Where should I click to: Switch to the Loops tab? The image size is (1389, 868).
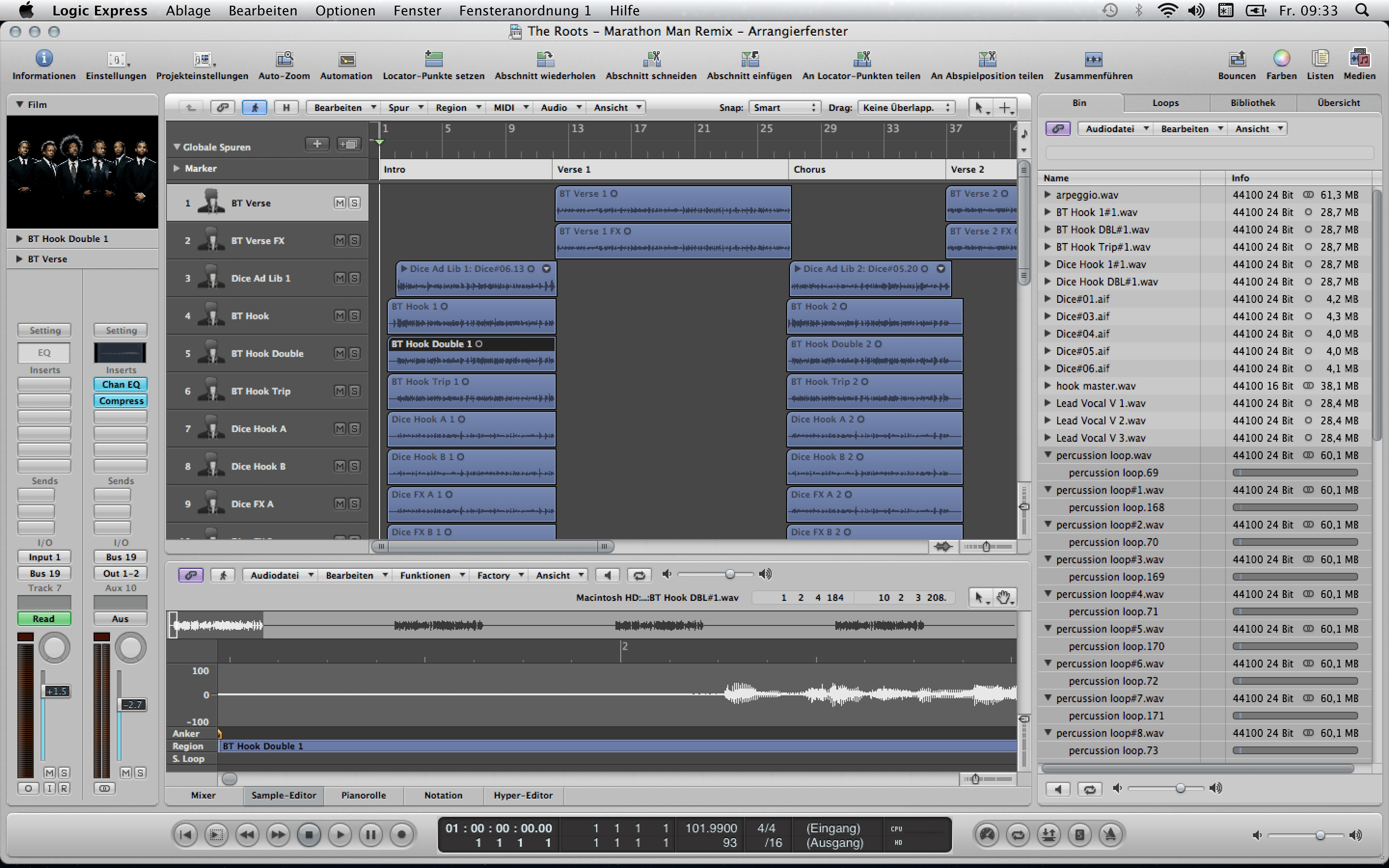point(1166,103)
